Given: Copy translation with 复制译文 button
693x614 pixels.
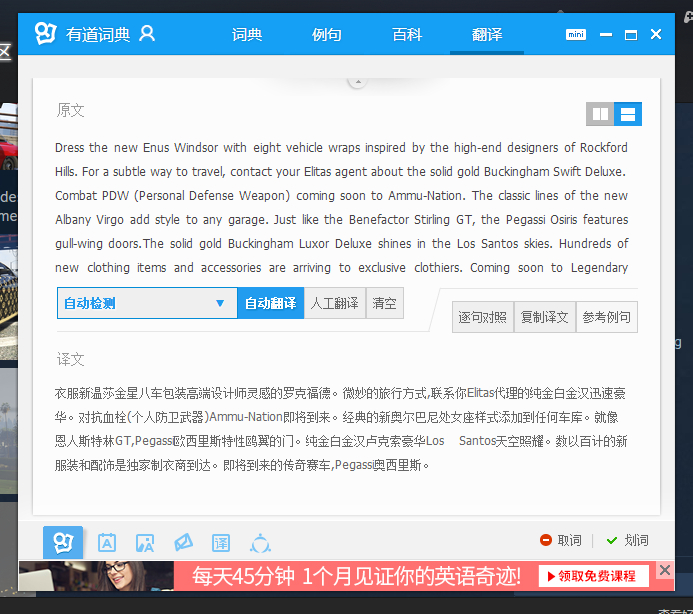Looking at the screenshot, I should (544, 317).
